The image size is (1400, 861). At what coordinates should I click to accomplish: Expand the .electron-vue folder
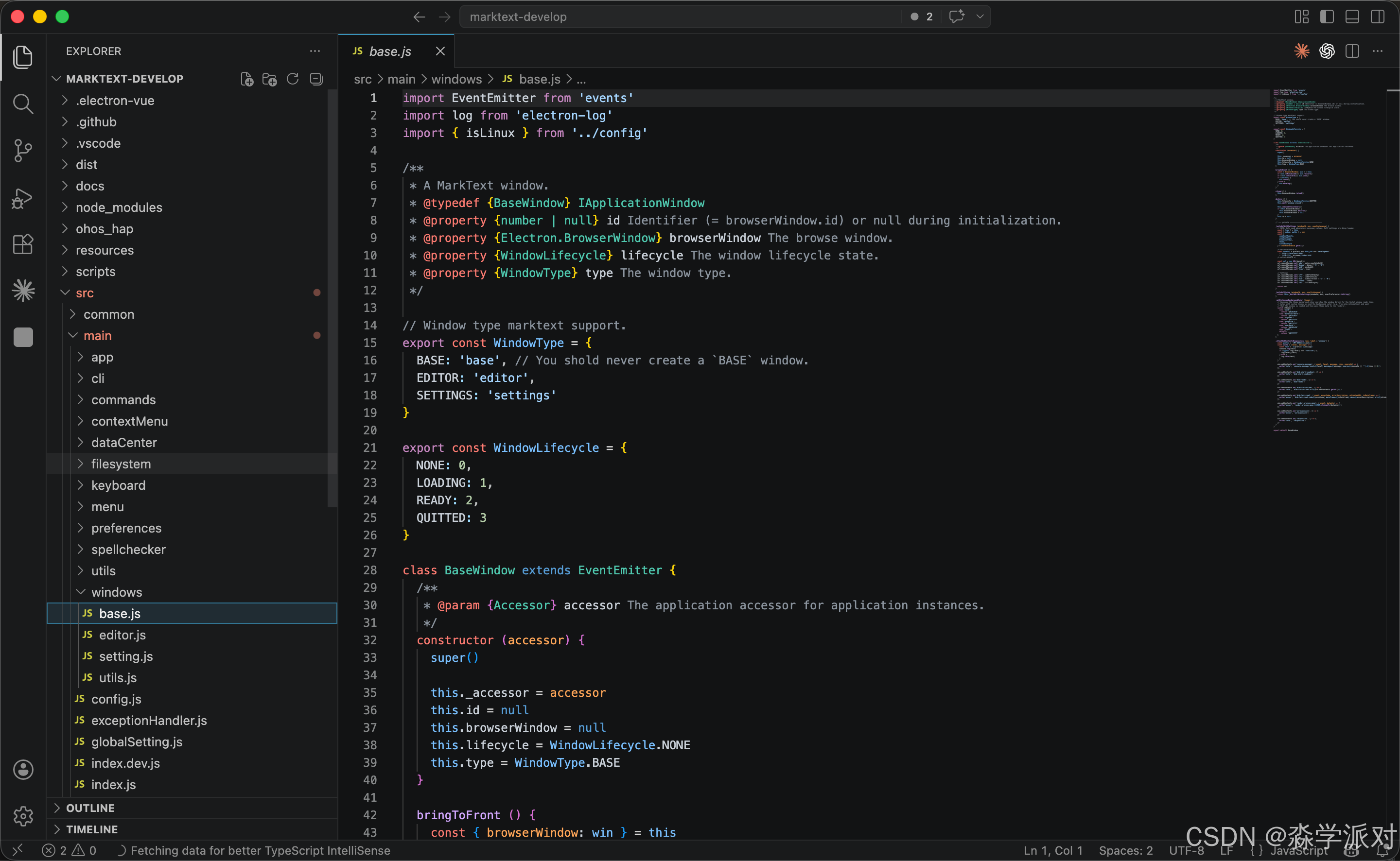(x=192, y=100)
